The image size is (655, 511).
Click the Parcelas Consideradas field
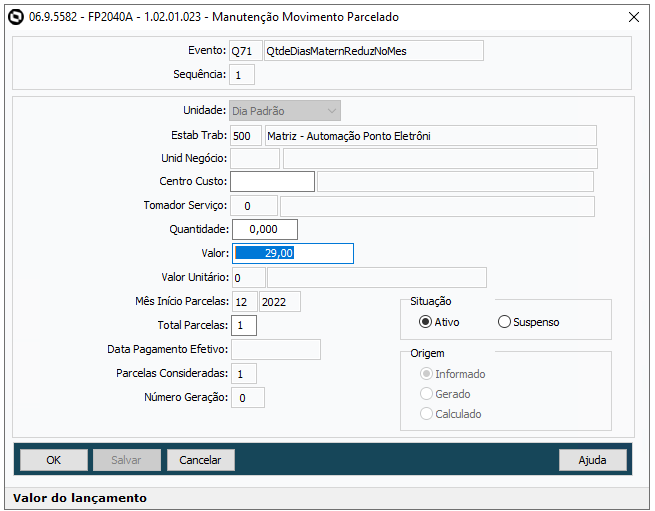(x=244, y=374)
